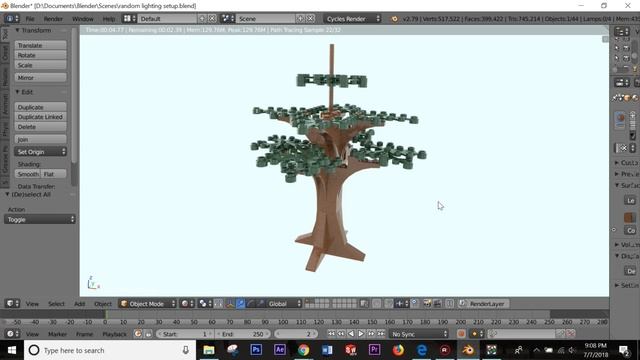Play animation in reverse
The height and width of the screenshot is (360, 640).
pos(351,334)
